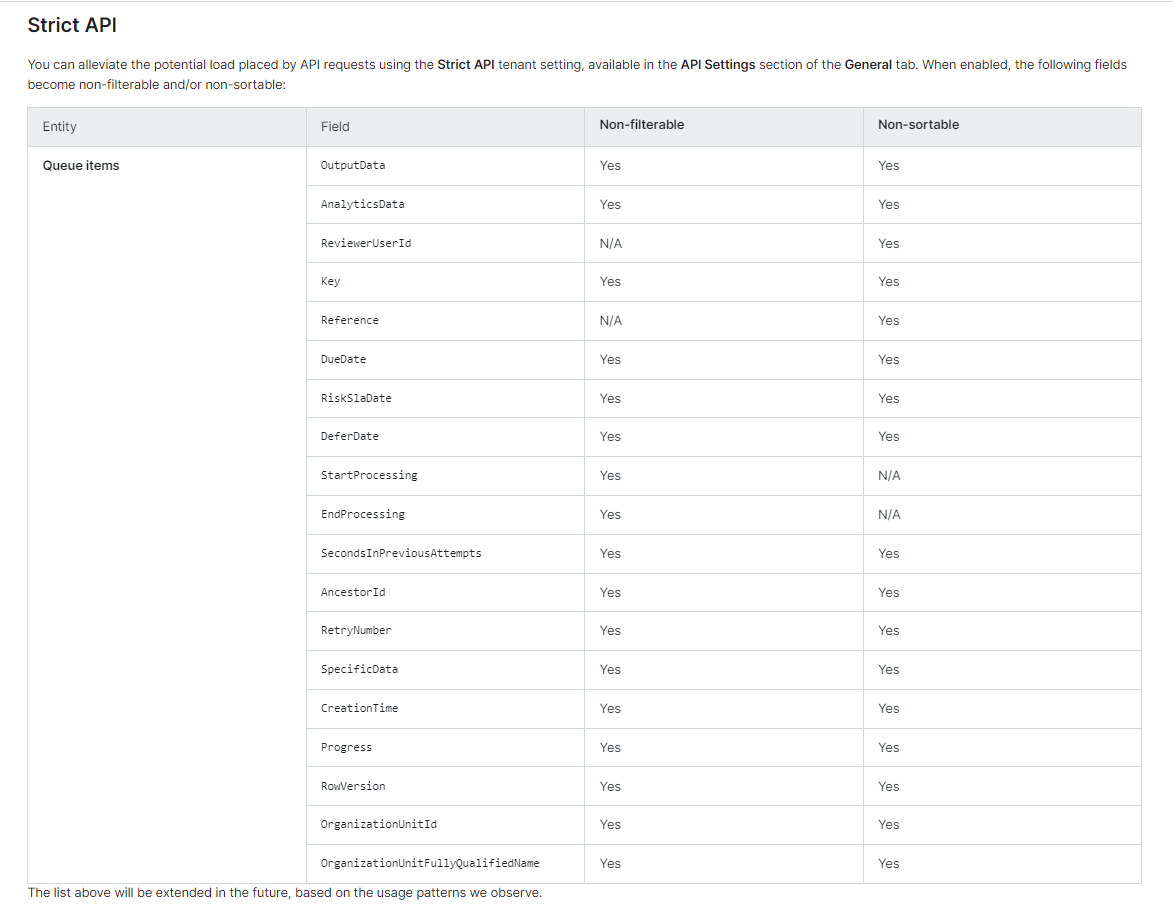Click the bold API Settings text
Image resolution: width=1173 pixels, height=917 pixels.
pyautogui.click(x=717, y=65)
